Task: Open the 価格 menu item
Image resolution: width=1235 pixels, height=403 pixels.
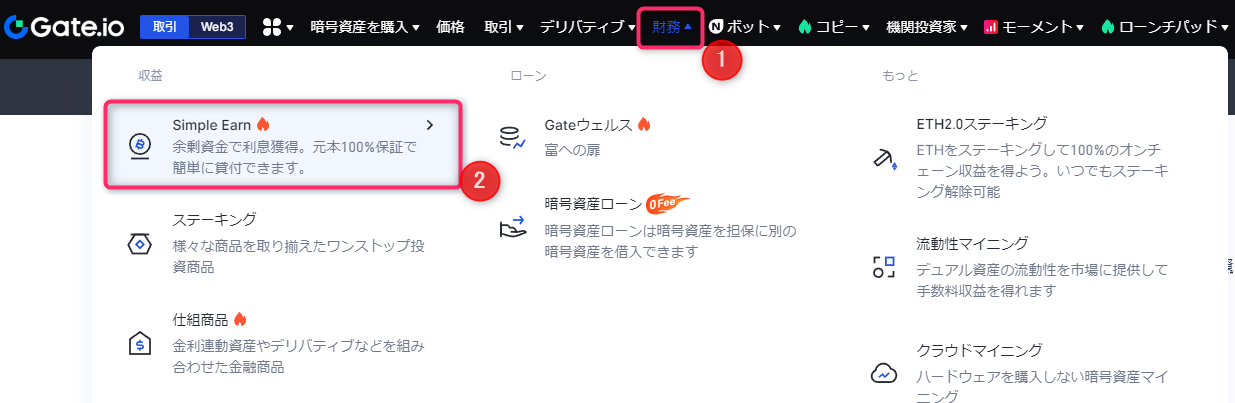Action: tap(451, 27)
